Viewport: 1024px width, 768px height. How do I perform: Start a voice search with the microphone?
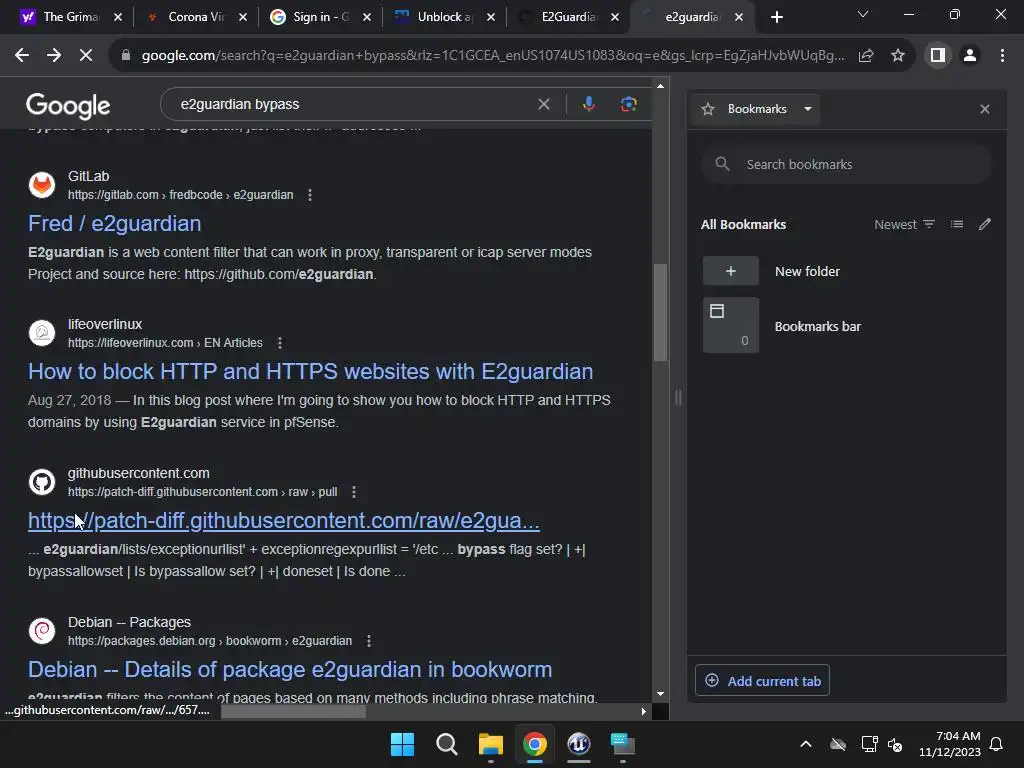tap(588, 104)
